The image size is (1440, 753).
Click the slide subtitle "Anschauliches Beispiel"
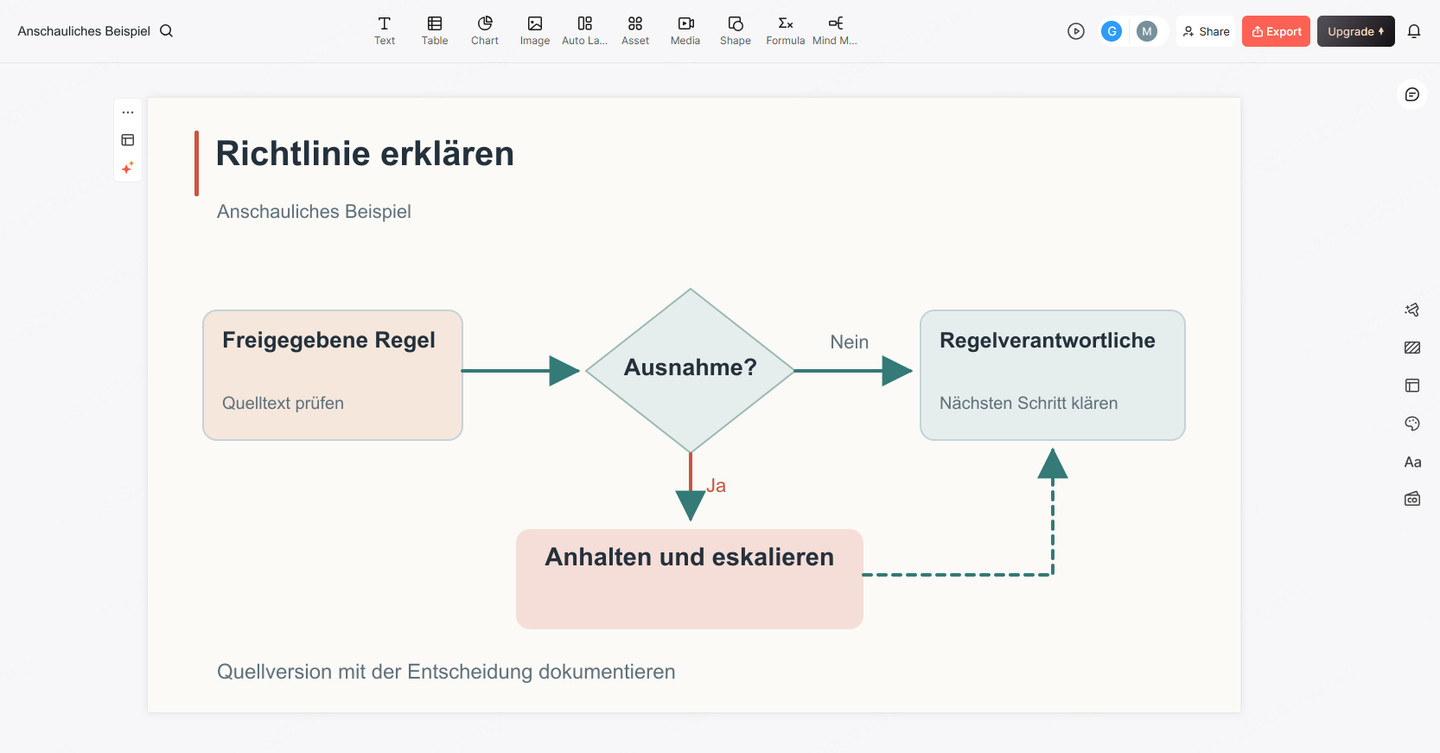coord(314,211)
